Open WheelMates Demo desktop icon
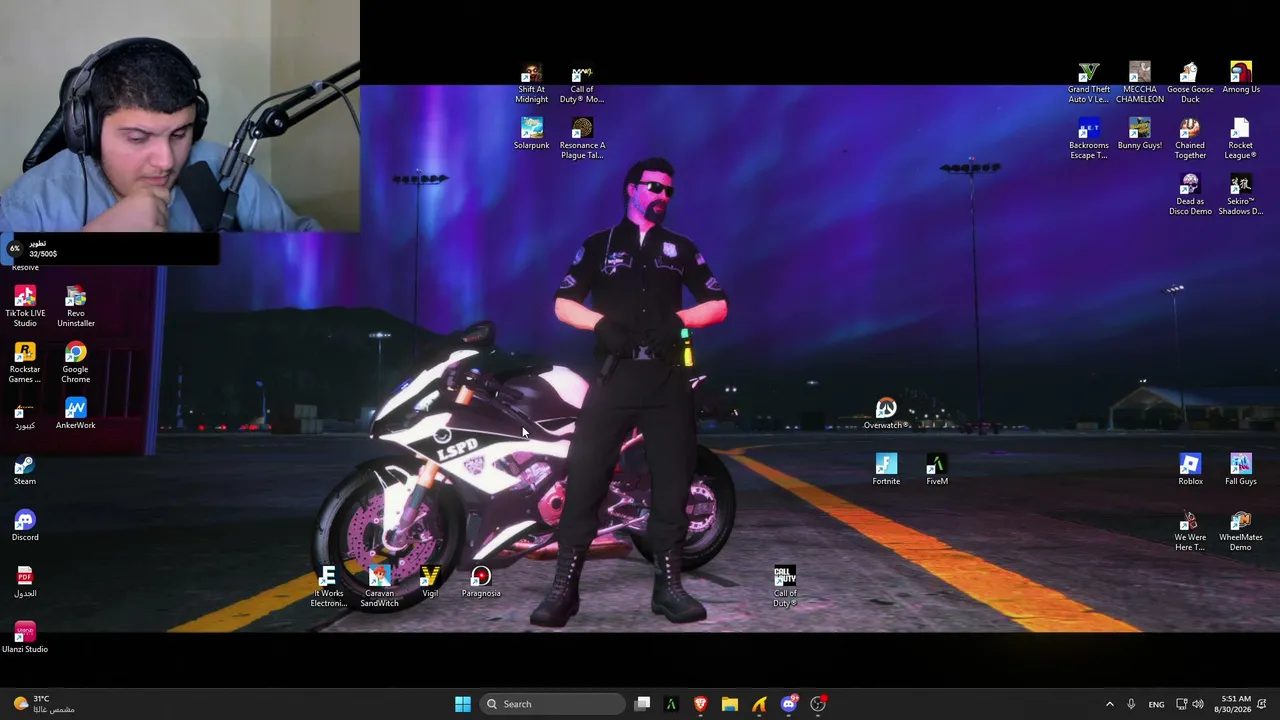 (1241, 531)
